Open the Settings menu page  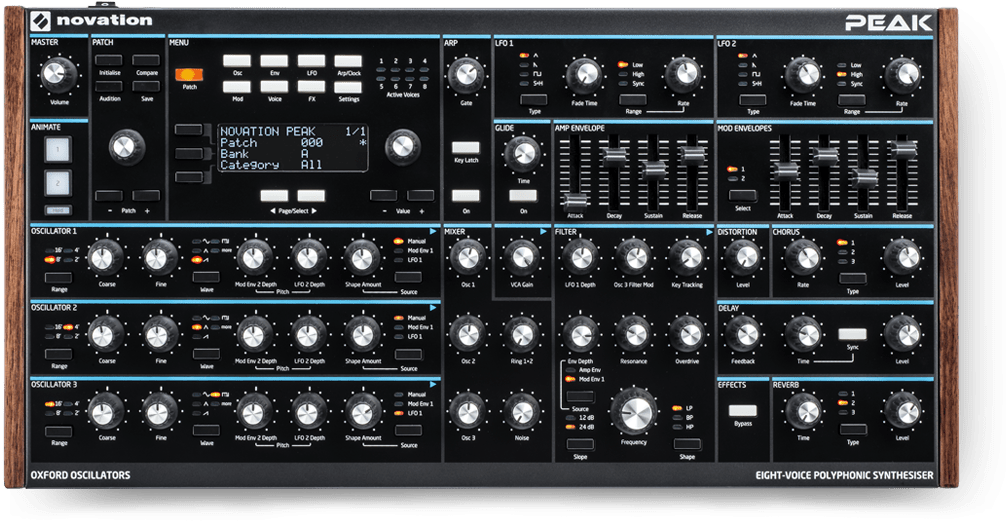coord(348,87)
